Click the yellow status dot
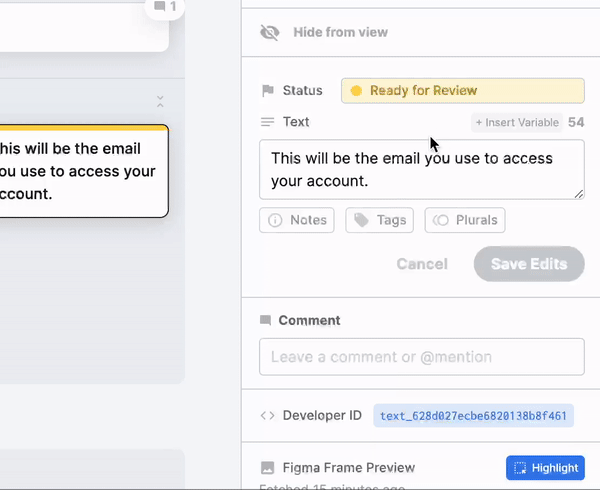Image resolution: width=600 pixels, height=490 pixels. (x=355, y=91)
